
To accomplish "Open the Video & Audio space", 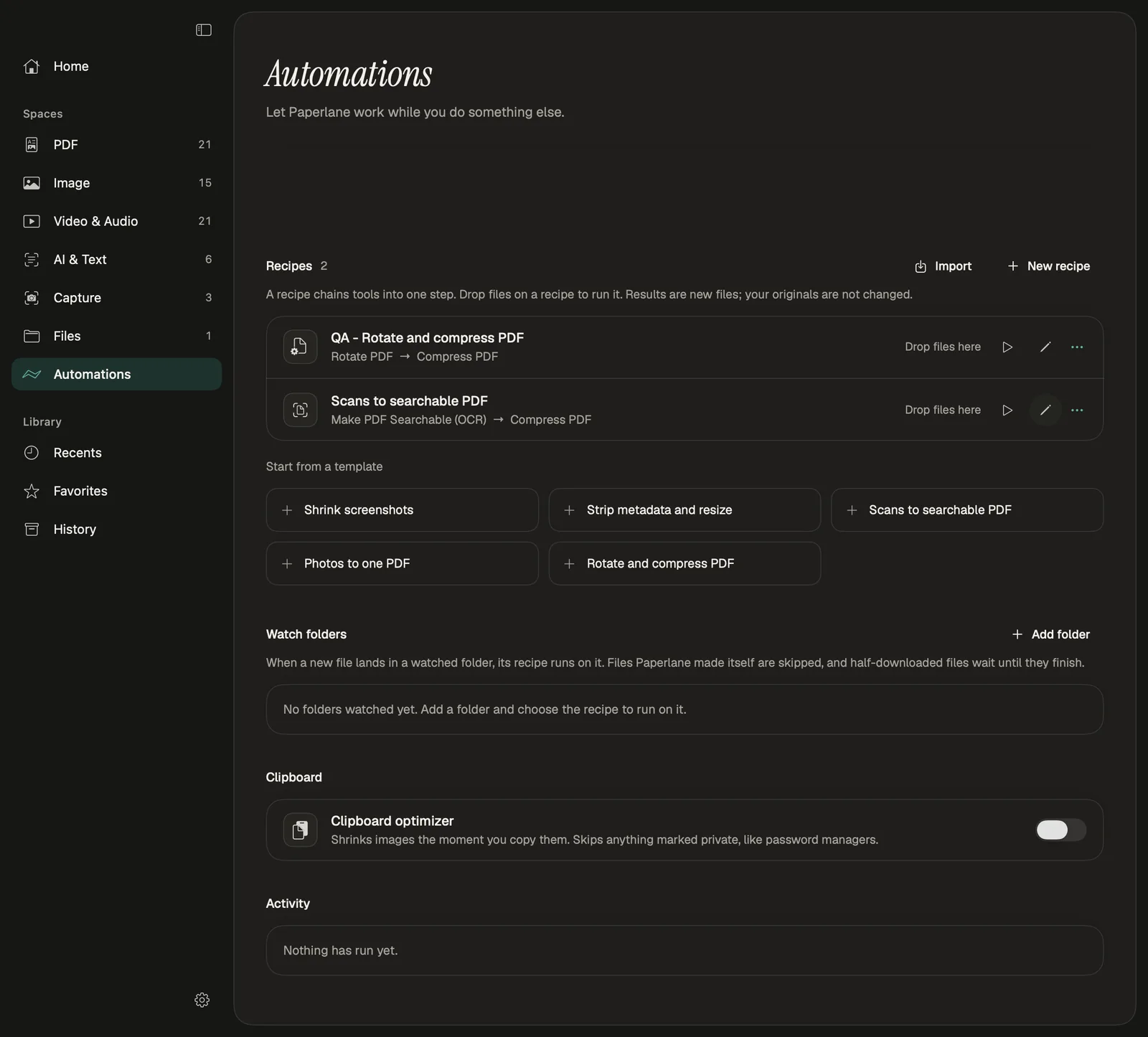I will (116, 221).
